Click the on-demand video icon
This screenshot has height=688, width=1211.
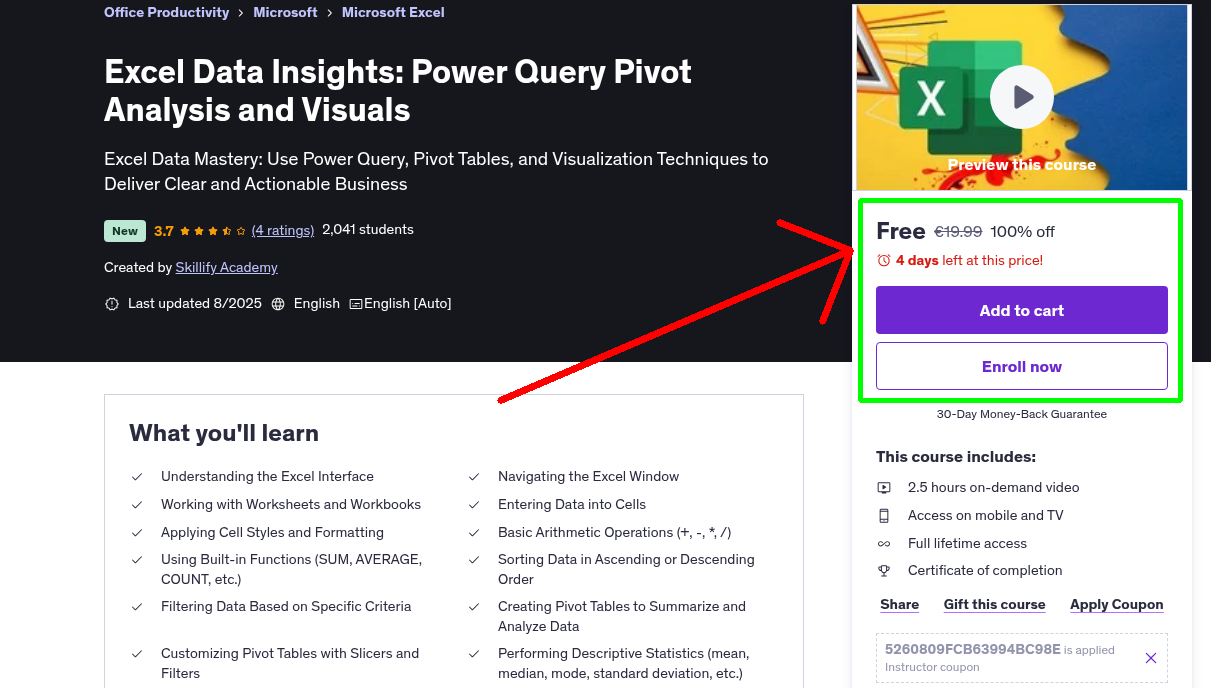884,488
